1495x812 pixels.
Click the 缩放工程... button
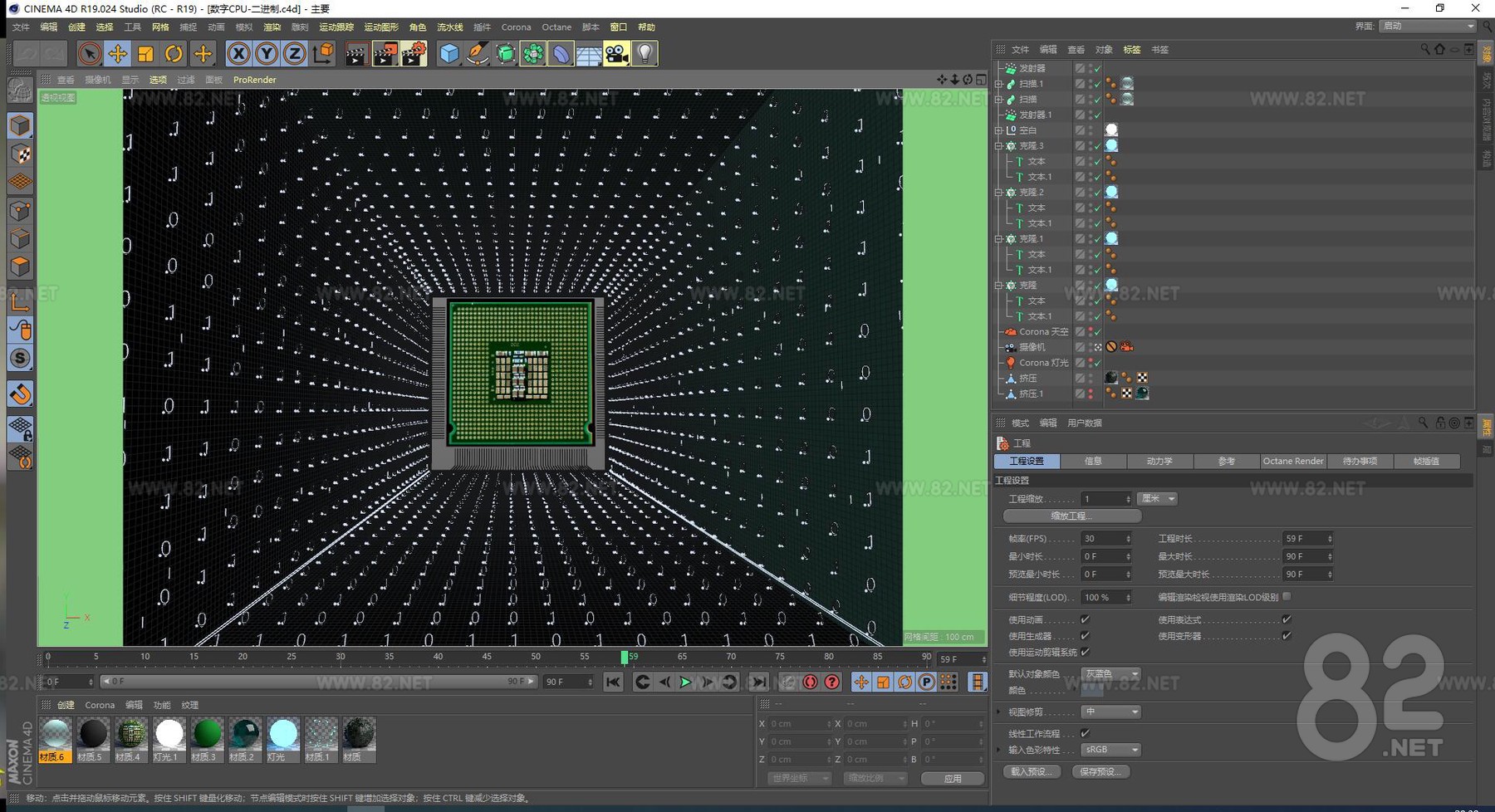[x=1071, y=516]
